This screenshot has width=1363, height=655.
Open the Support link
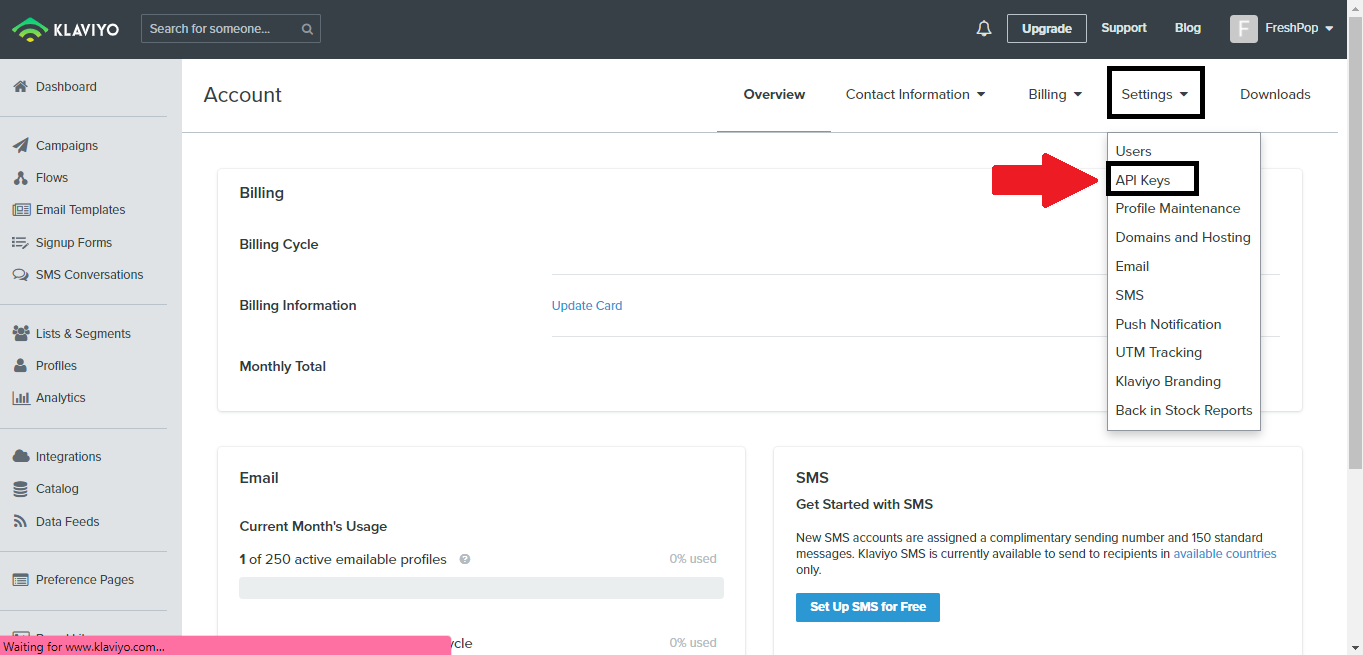(x=1124, y=28)
